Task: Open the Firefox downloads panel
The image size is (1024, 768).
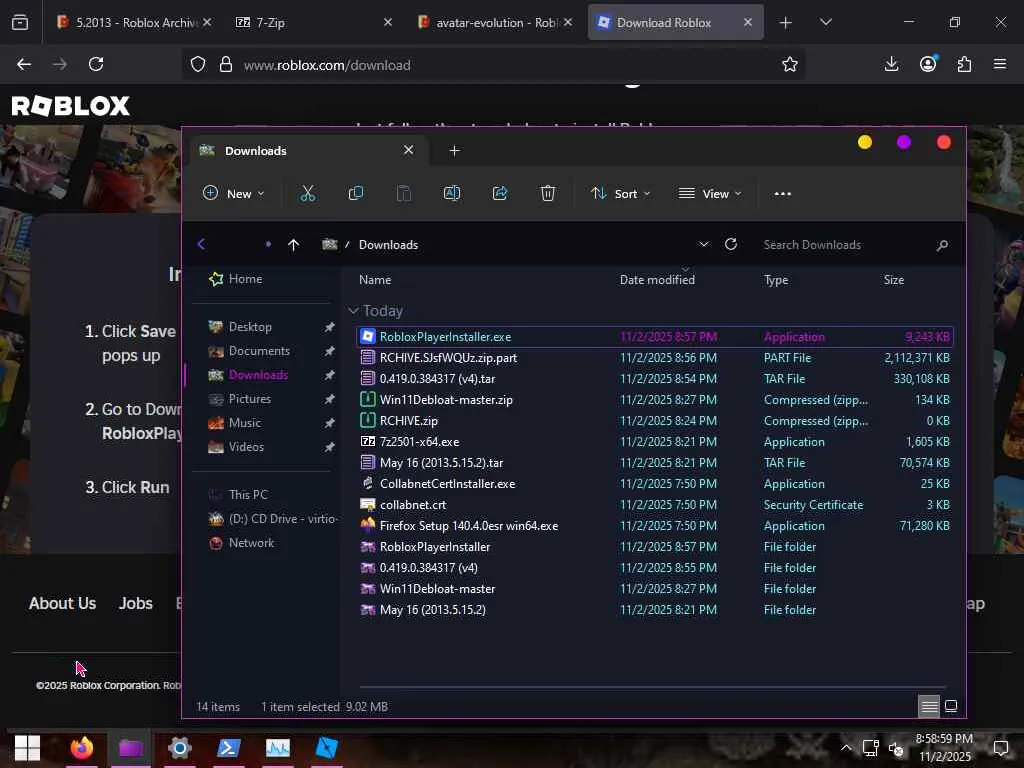Action: coord(891,64)
